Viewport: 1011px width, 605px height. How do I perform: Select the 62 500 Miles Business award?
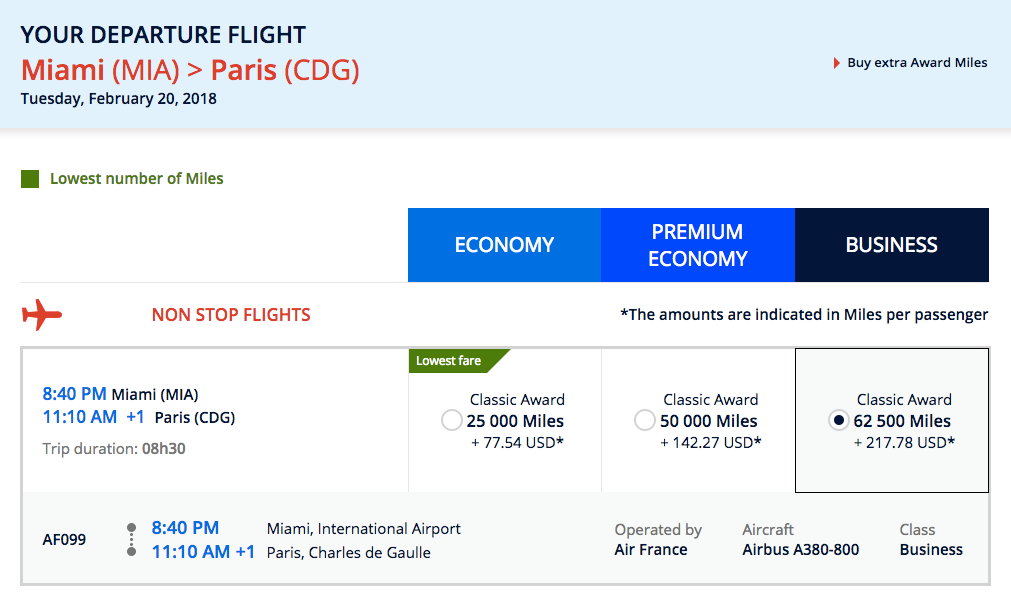pos(839,421)
